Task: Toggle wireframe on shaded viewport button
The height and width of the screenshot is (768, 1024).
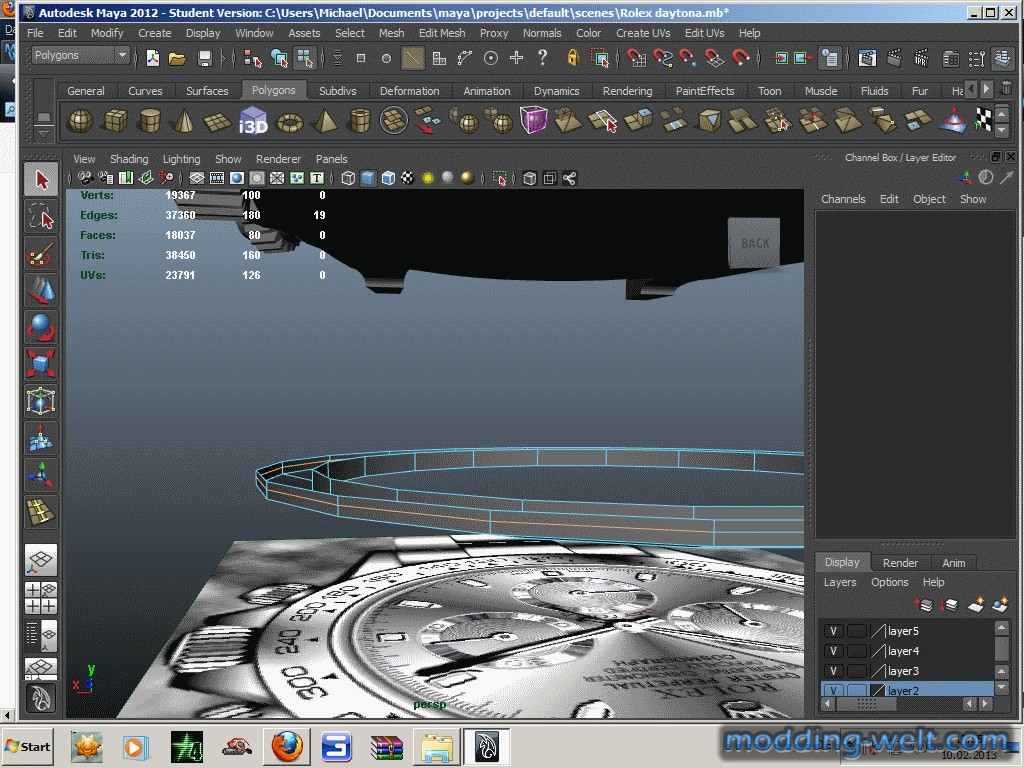Action: 389,178
